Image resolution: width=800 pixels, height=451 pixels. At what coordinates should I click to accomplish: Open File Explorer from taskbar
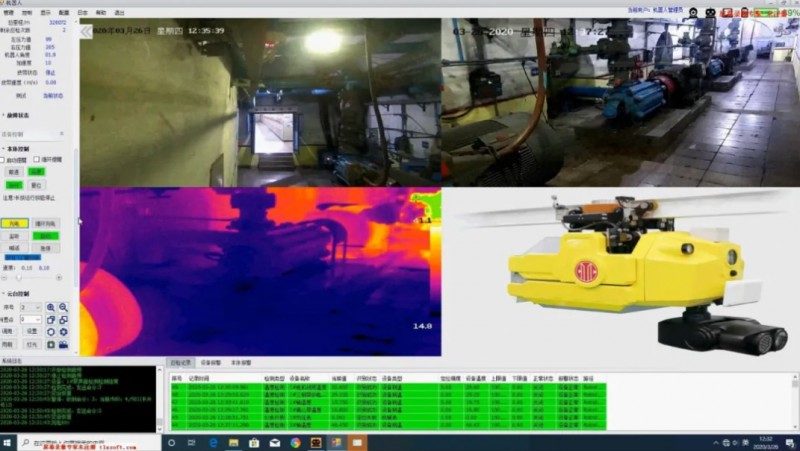tap(234, 443)
